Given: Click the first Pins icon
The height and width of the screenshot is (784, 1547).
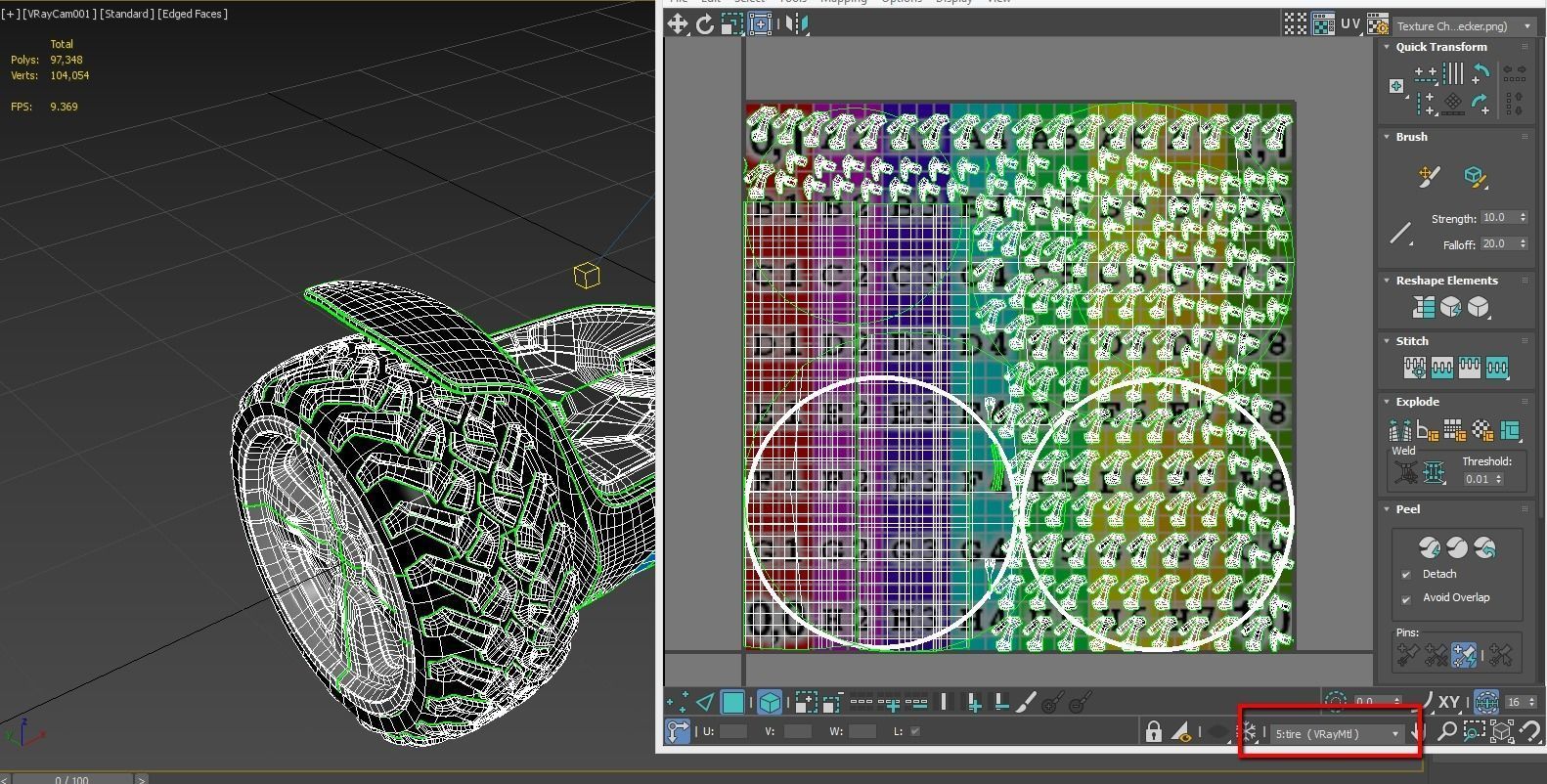Looking at the screenshot, I should (1408, 655).
